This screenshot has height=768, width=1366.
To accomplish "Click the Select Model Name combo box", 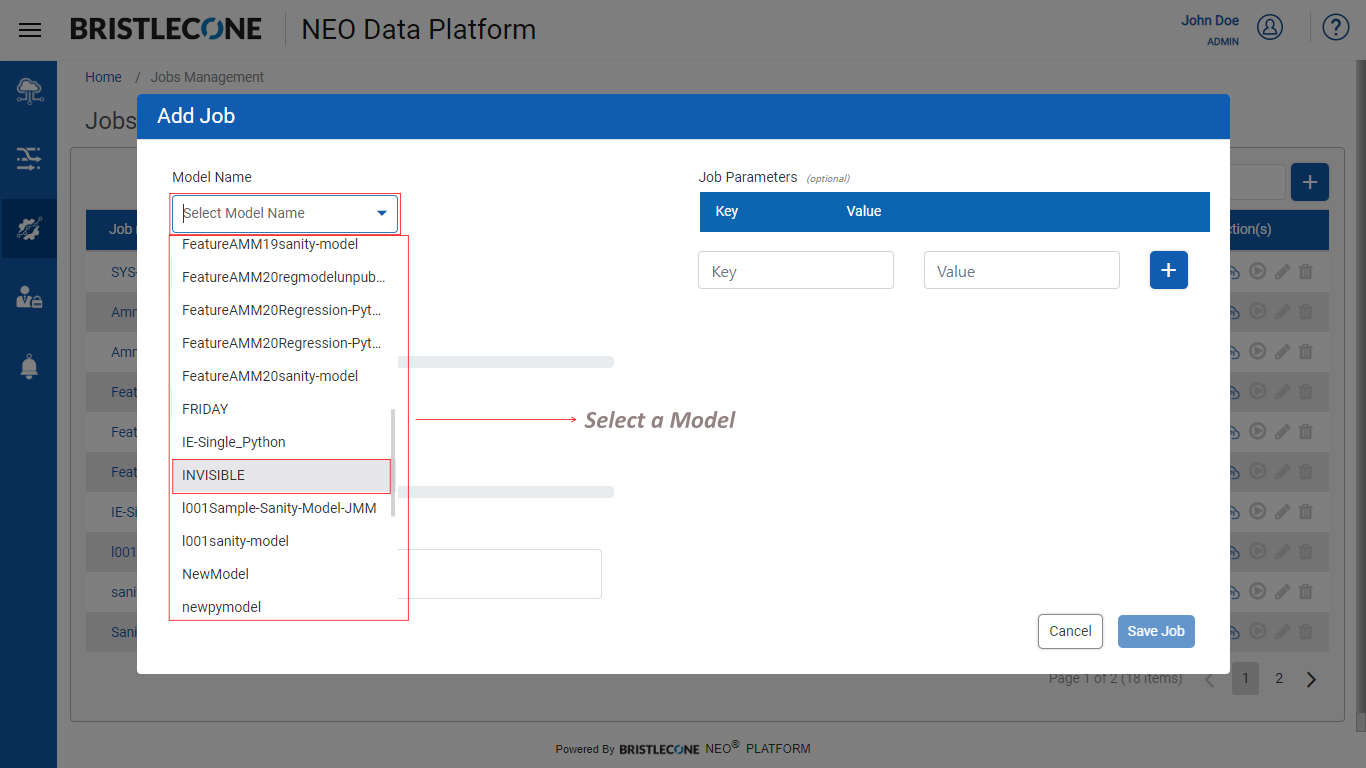I will (x=285, y=214).
